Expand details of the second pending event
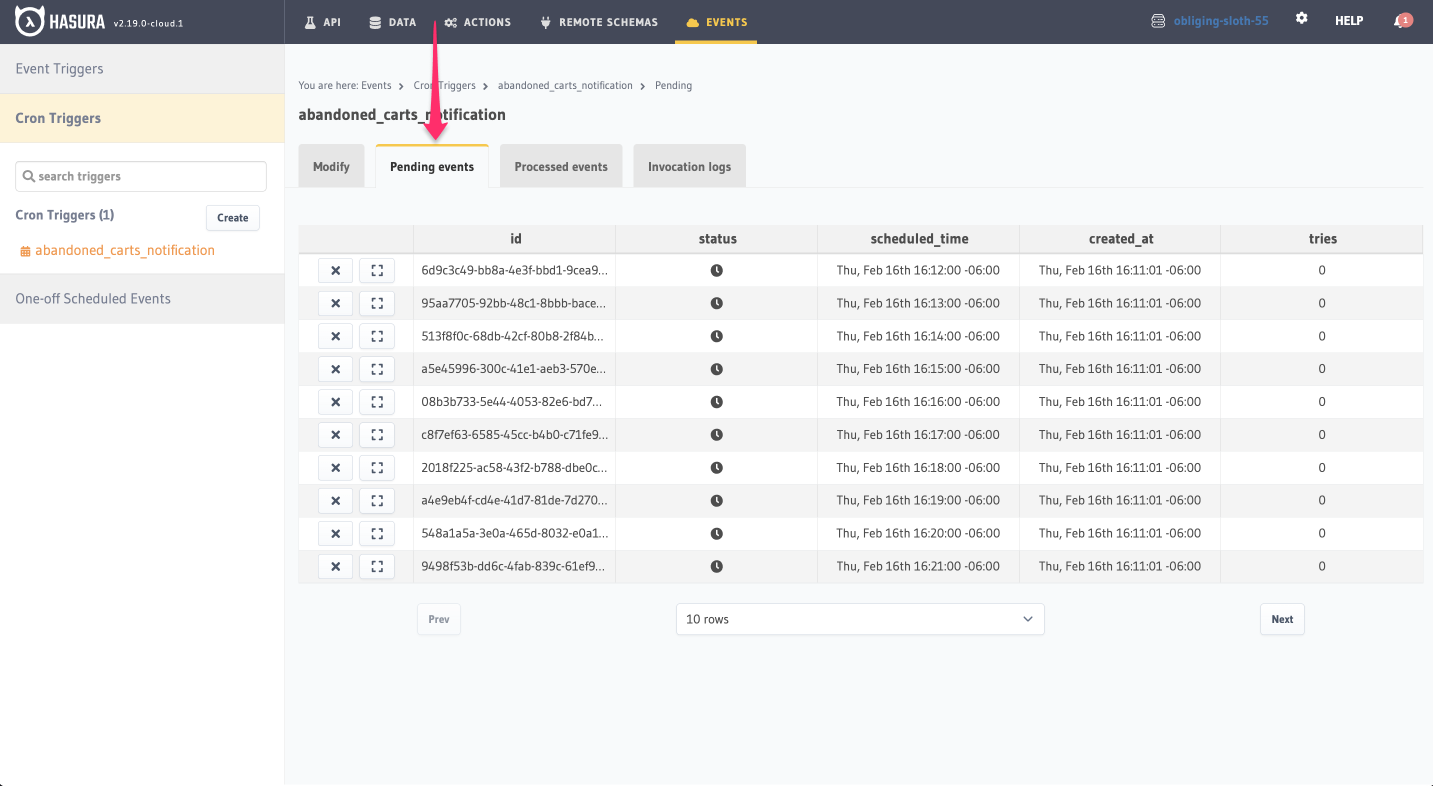Screen dimensions: 1433x786 pos(377,303)
